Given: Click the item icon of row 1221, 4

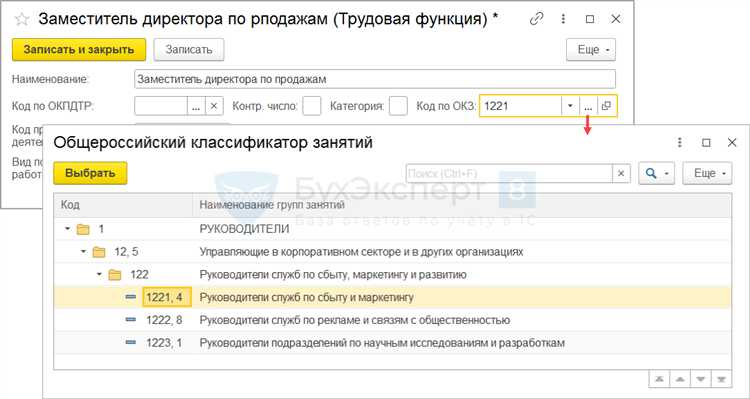Looking at the screenshot, I should pyautogui.click(x=130, y=298).
